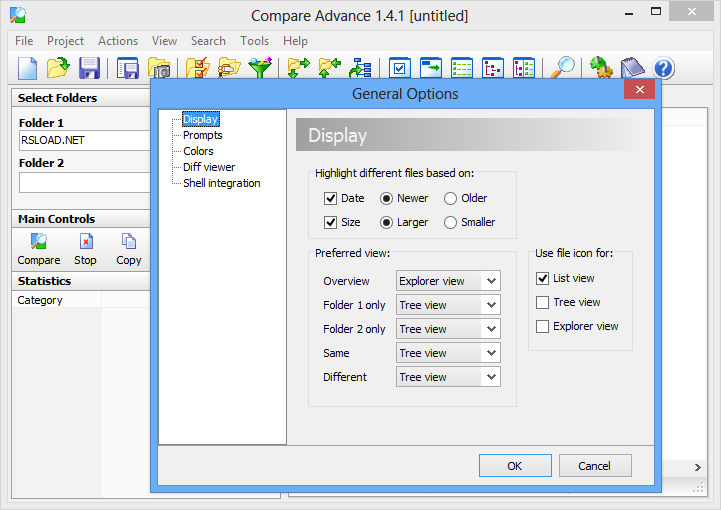Click the blue floppy save icon
Image resolution: width=721 pixels, height=510 pixels.
(x=89, y=68)
